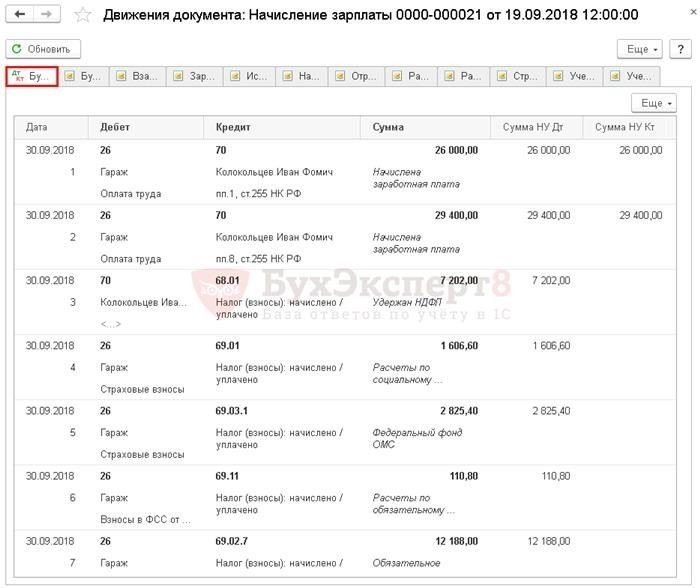Viewport: 700px width, 588px height.
Task: Open the top Еще dropdown menu
Action: (639, 49)
